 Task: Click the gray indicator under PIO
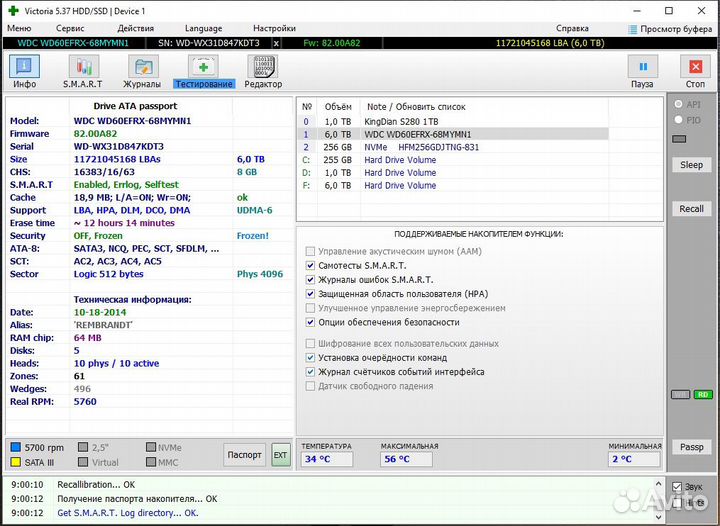pos(679,139)
